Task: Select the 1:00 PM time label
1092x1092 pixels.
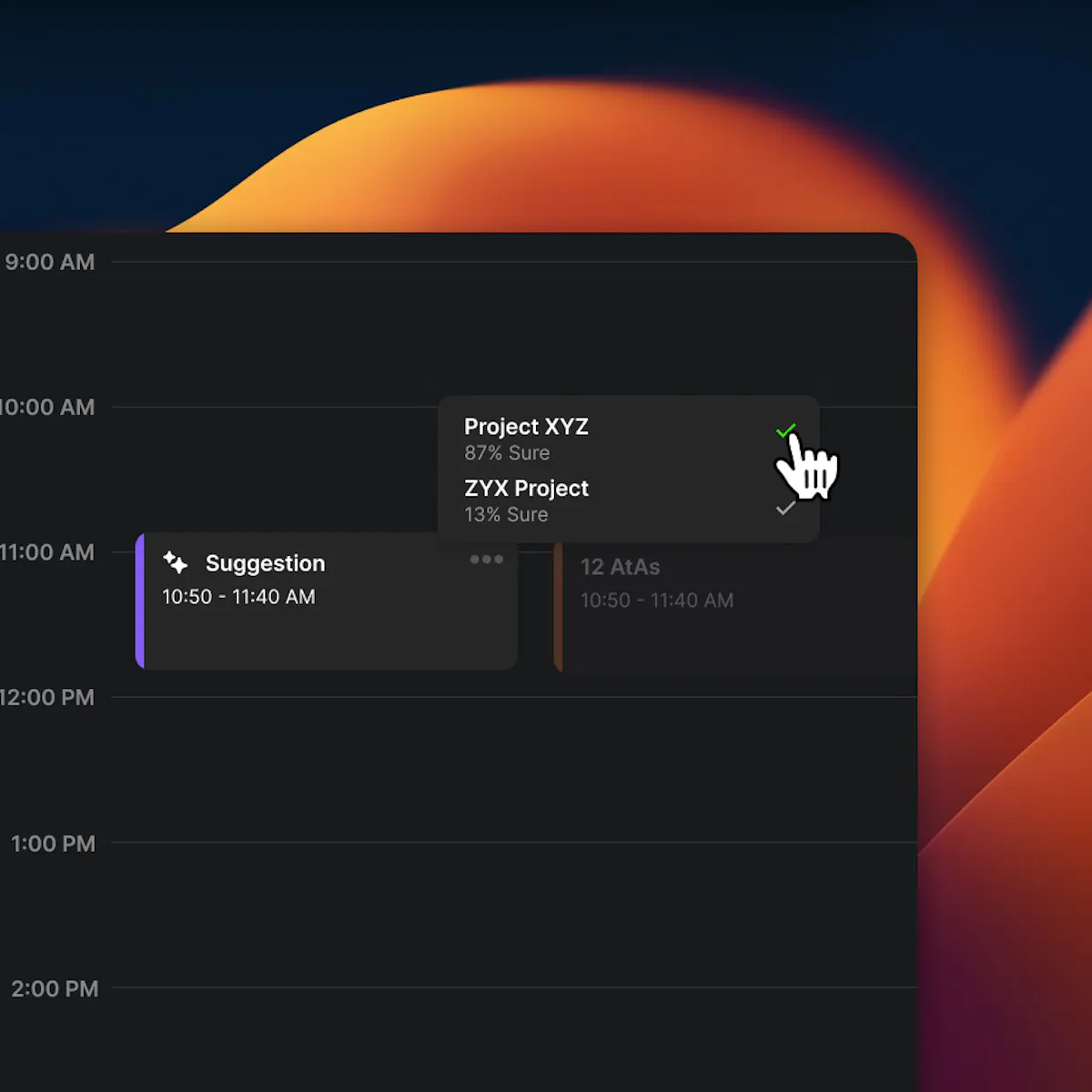Action: click(53, 844)
